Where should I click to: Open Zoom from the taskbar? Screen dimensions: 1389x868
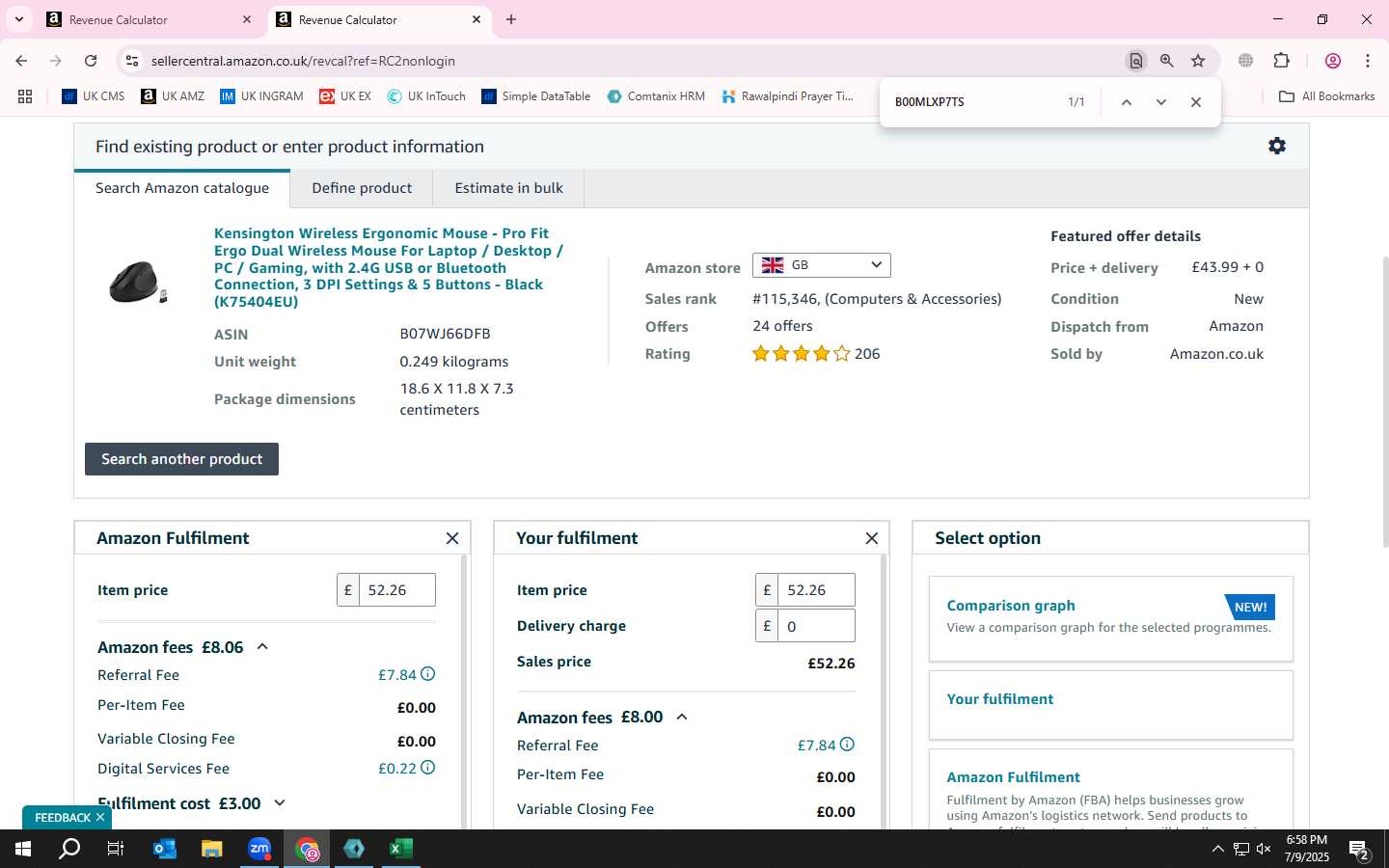click(x=259, y=849)
